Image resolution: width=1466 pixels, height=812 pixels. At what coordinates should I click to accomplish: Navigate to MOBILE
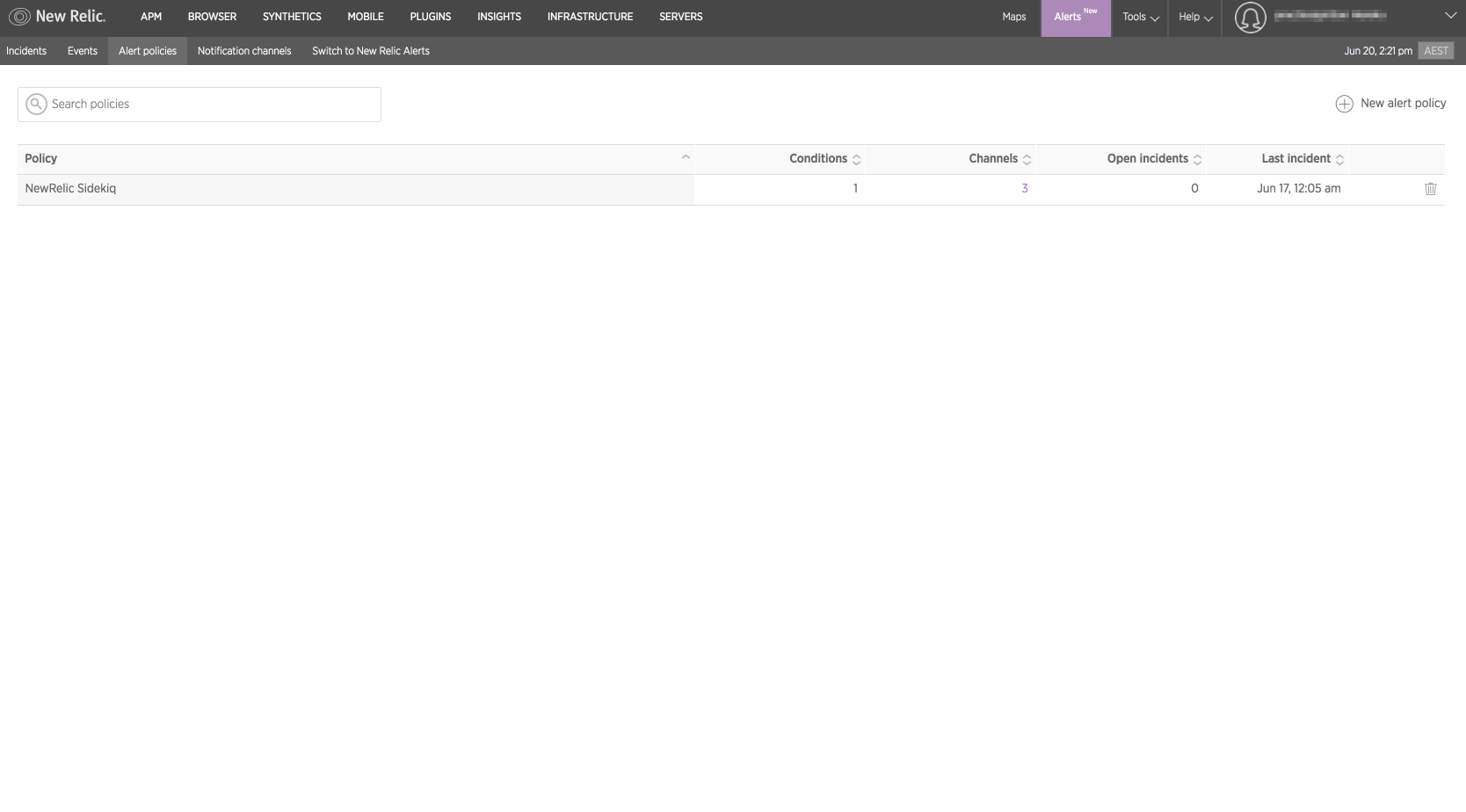point(366,17)
